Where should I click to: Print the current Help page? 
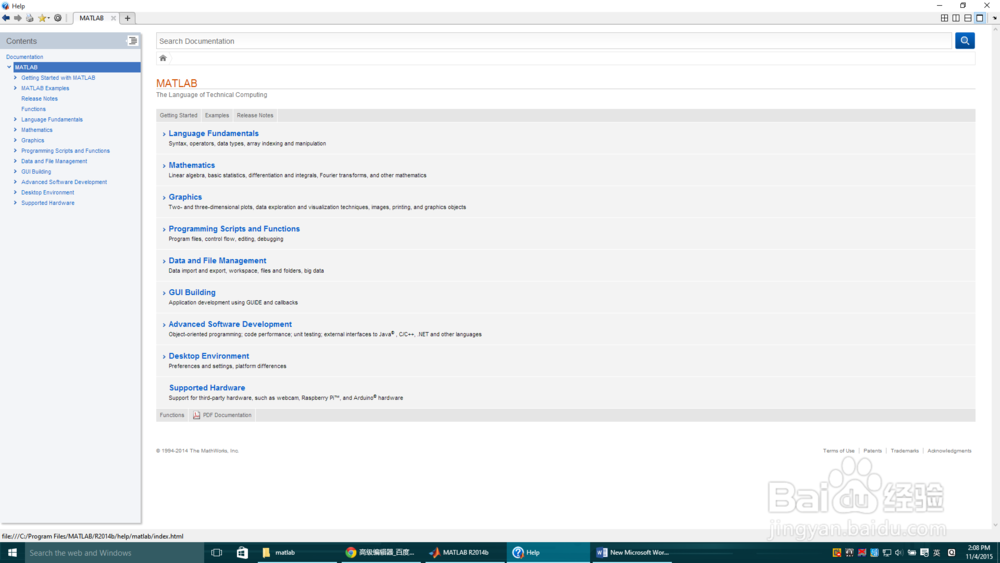coord(30,18)
